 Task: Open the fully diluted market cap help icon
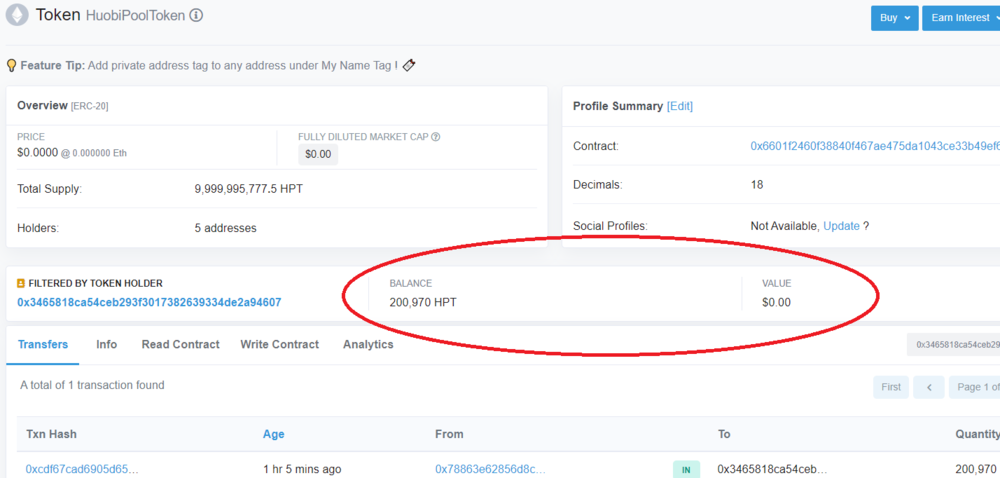(436, 136)
